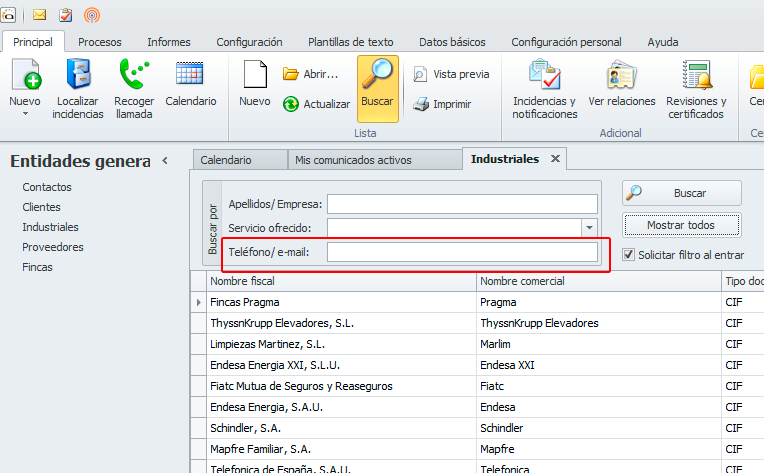The image size is (764, 473).
Task: Open Incidencias y notificaciones
Action: point(545,89)
